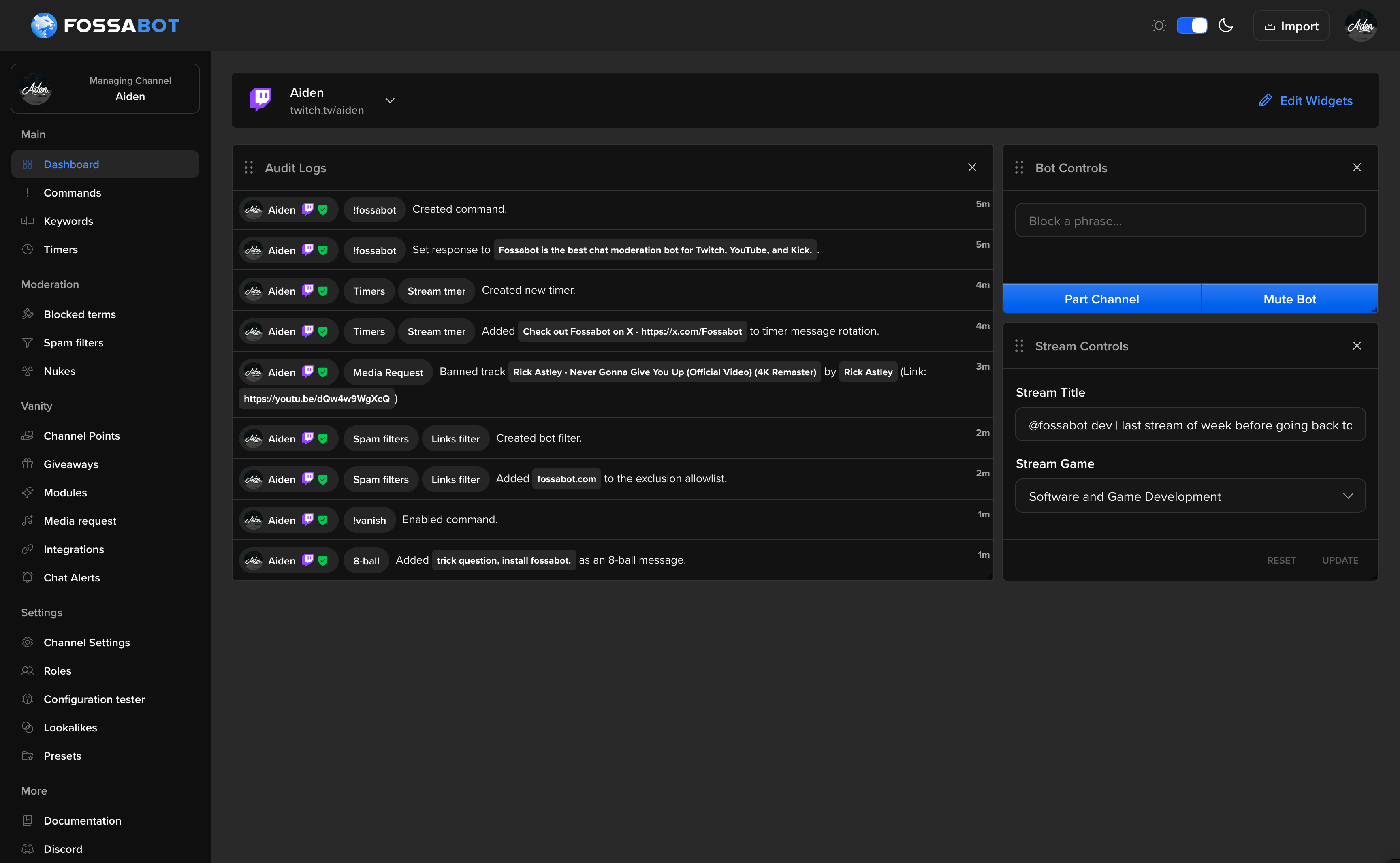Click the Presets folder icon

(28, 756)
